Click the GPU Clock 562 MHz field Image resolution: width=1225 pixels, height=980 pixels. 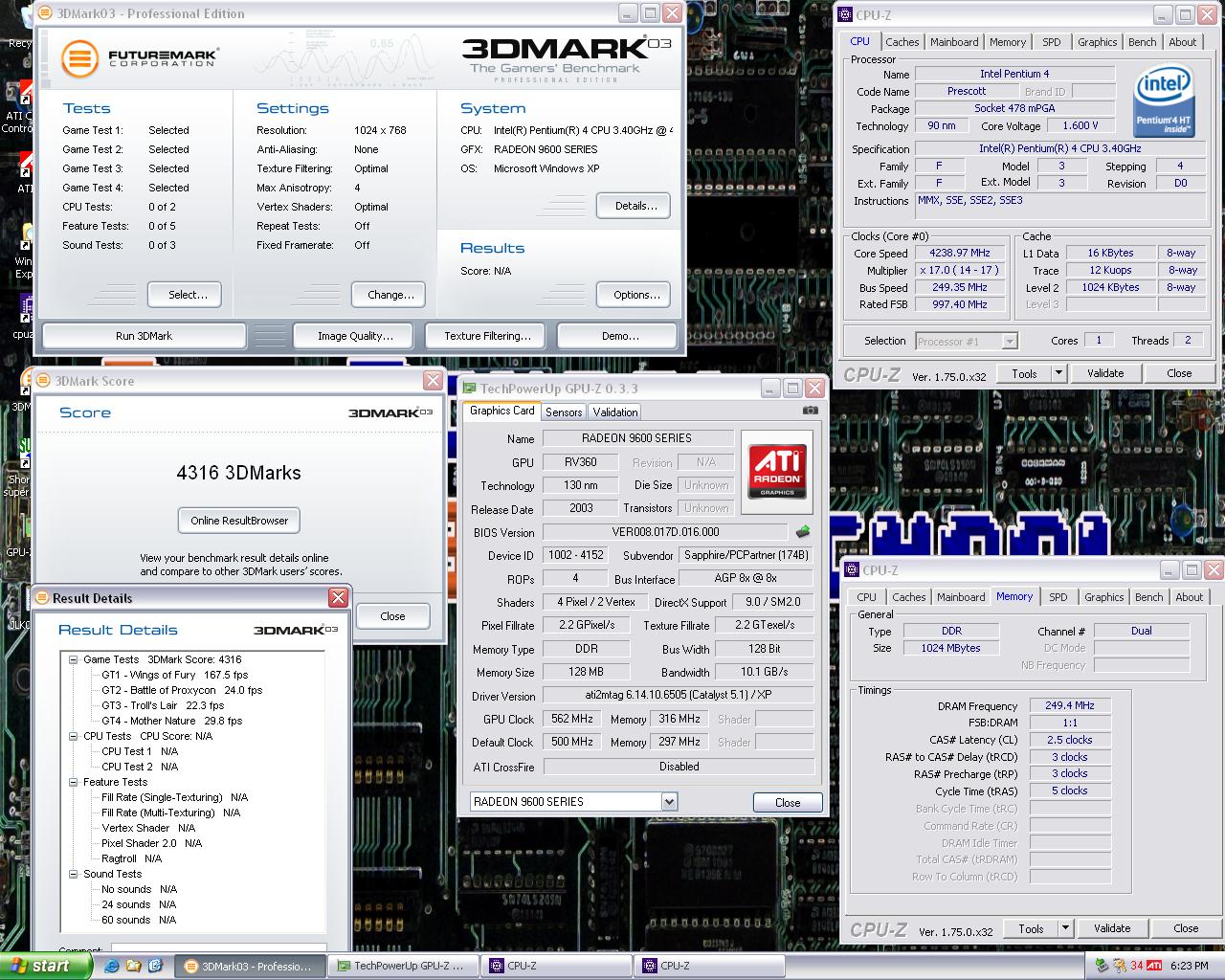572,719
